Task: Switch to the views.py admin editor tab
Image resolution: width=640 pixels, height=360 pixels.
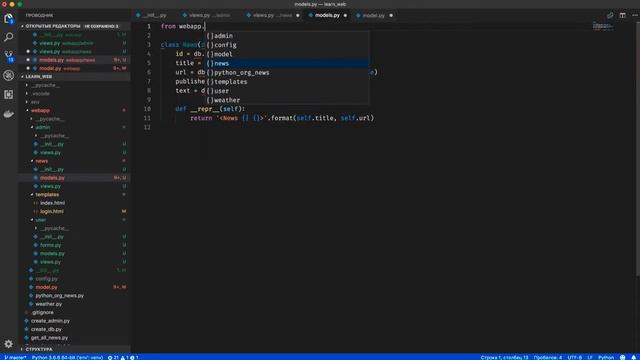Action: pyautogui.click(x=209, y=16)
